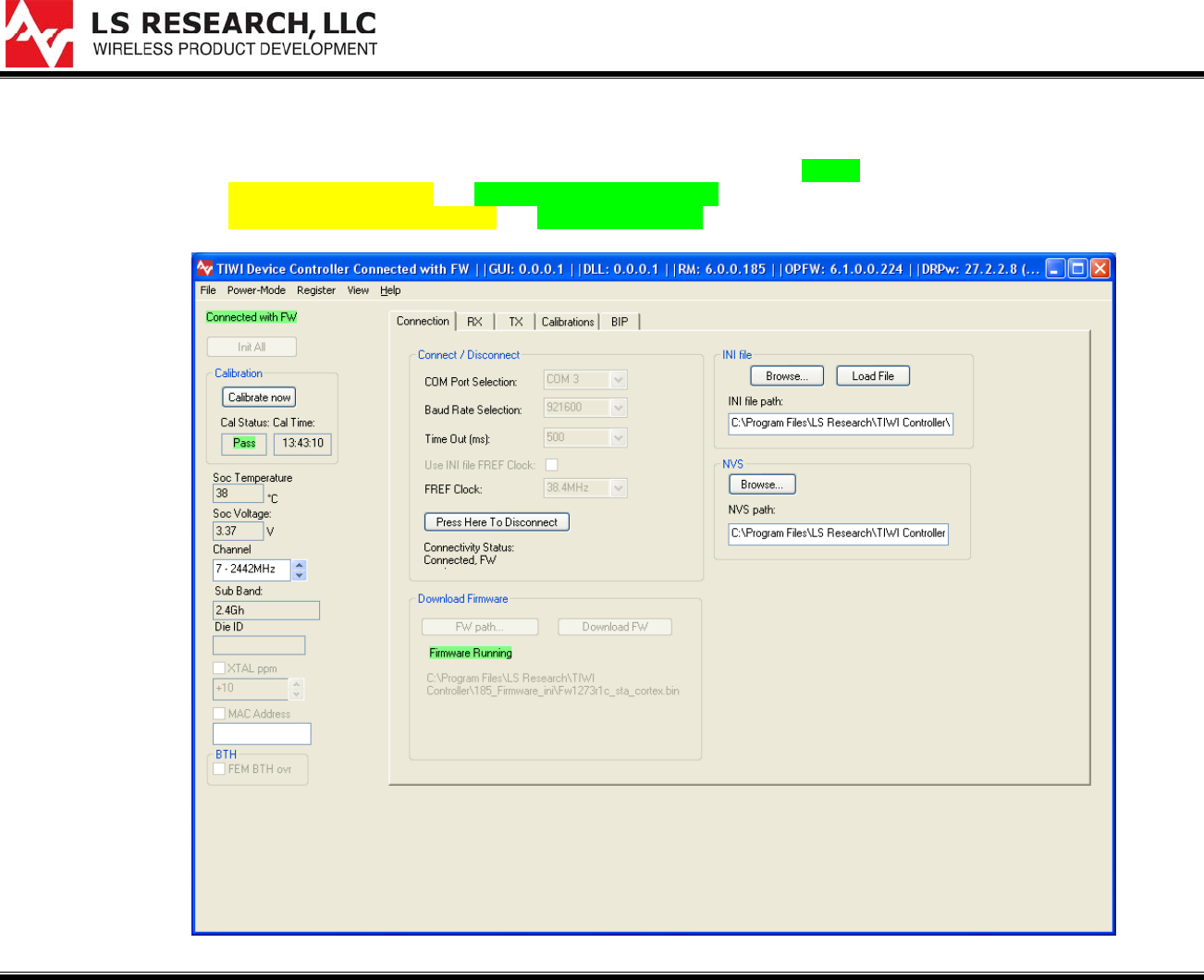Click Browse button in NVS group
Image resolution: width=1204 pixels, height=980 pixels.
pyautogui.click(x=762, y=484)
